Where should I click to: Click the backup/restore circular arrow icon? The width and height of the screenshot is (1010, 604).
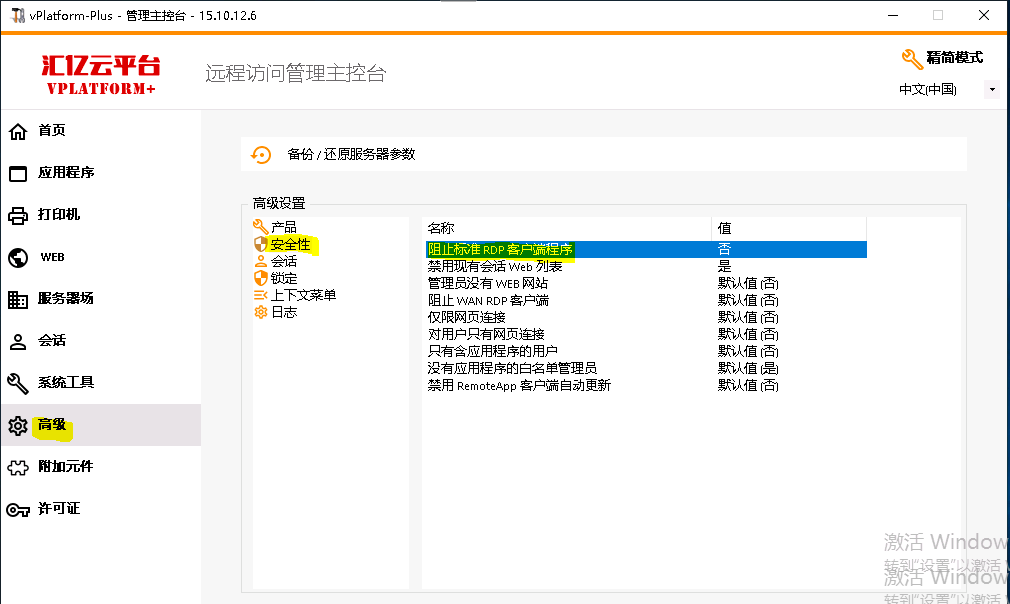(x=261, y=154)
